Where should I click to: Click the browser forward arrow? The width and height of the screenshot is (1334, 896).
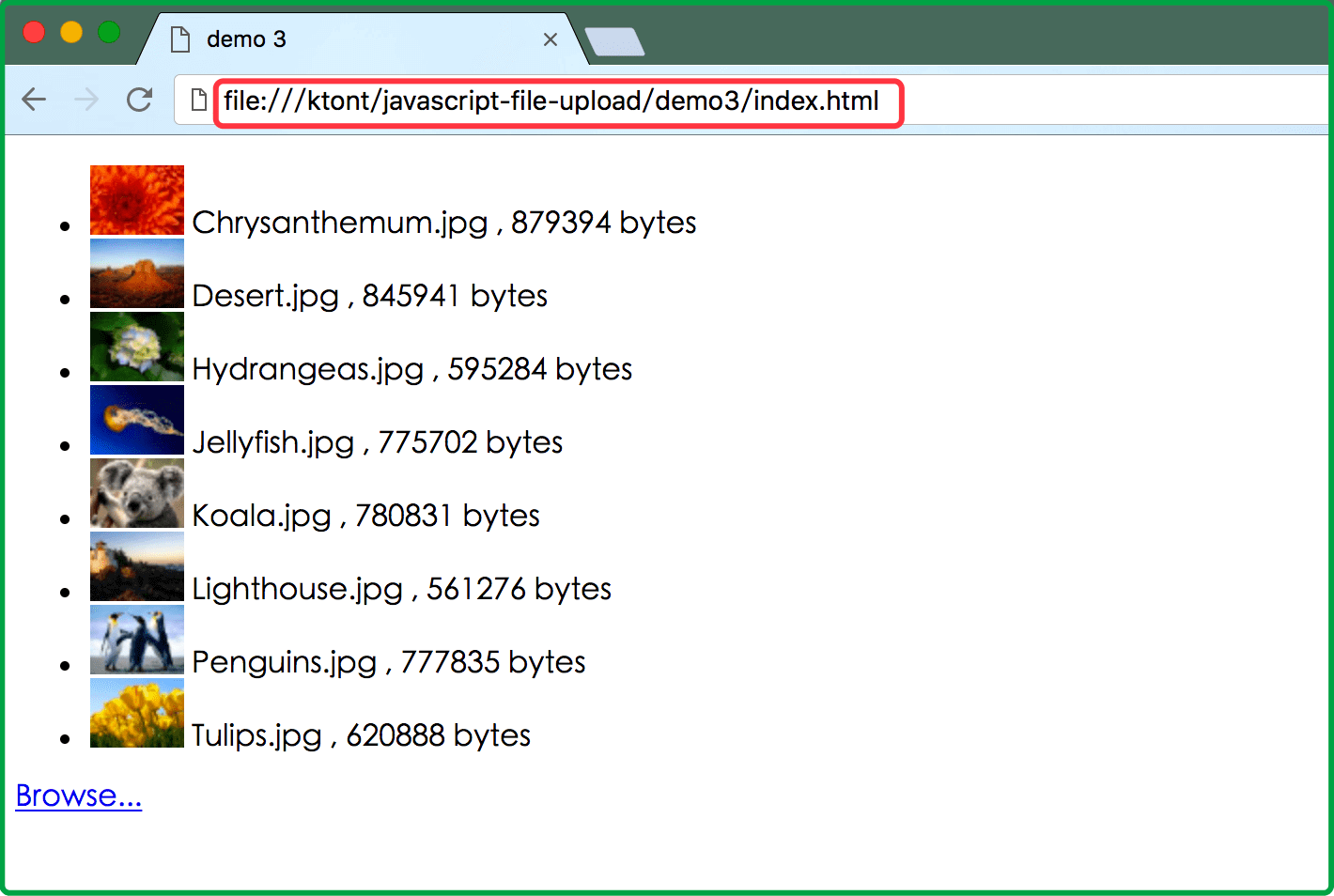86,99
